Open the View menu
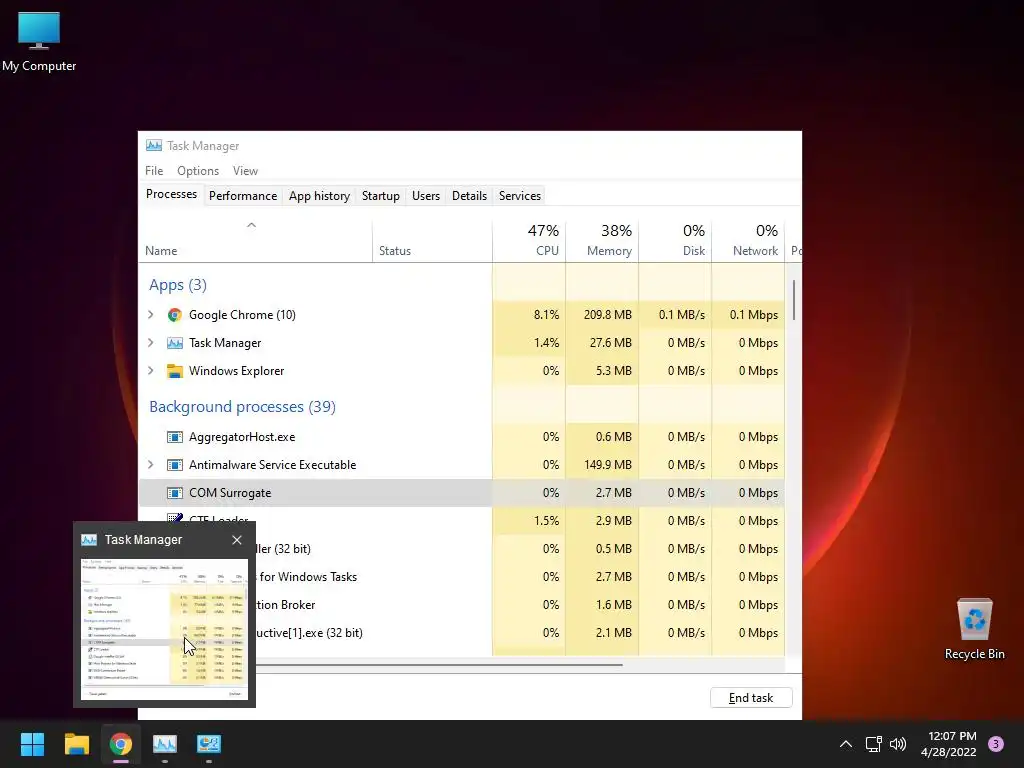The width and height of the screenshot is (1024, 768). click(x=246, y=170)
